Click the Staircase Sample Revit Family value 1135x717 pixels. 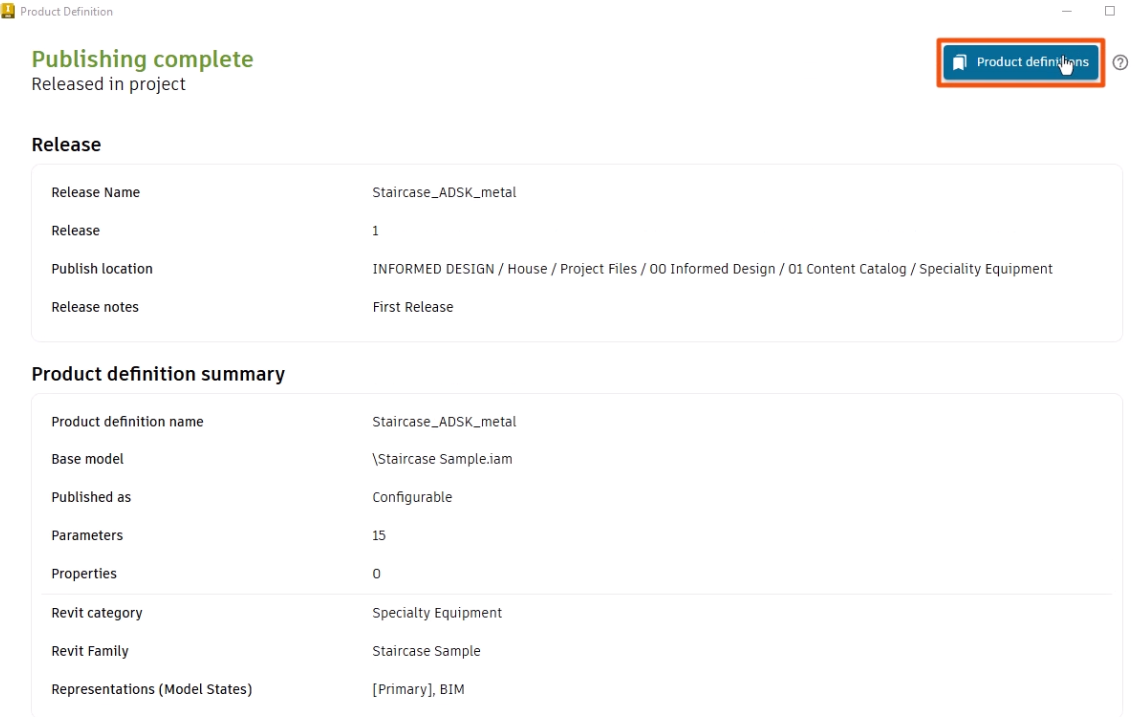(426, 651)
